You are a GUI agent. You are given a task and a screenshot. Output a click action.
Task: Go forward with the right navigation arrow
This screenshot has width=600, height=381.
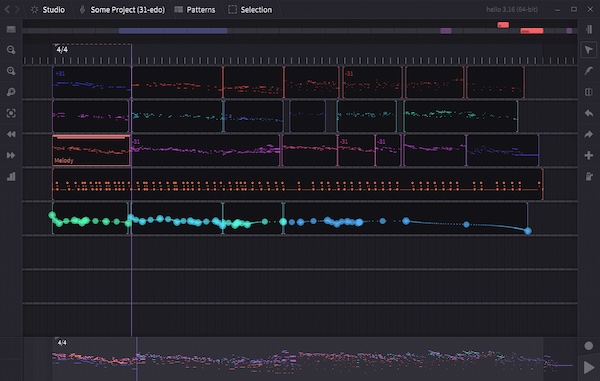pos(17,9)
